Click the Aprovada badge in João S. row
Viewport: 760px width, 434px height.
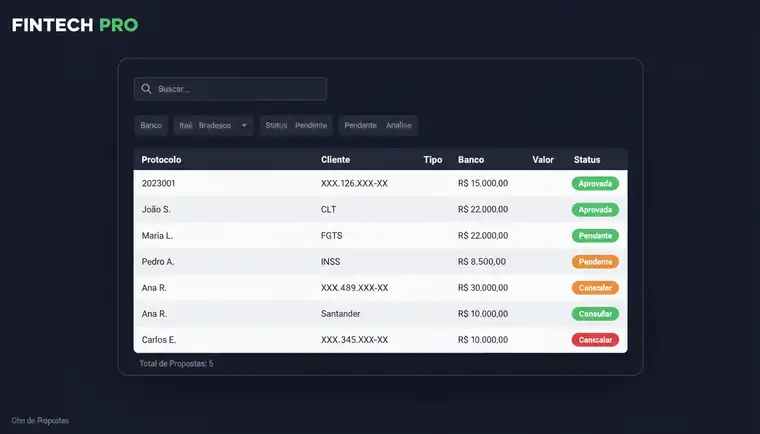pos(595,209)
